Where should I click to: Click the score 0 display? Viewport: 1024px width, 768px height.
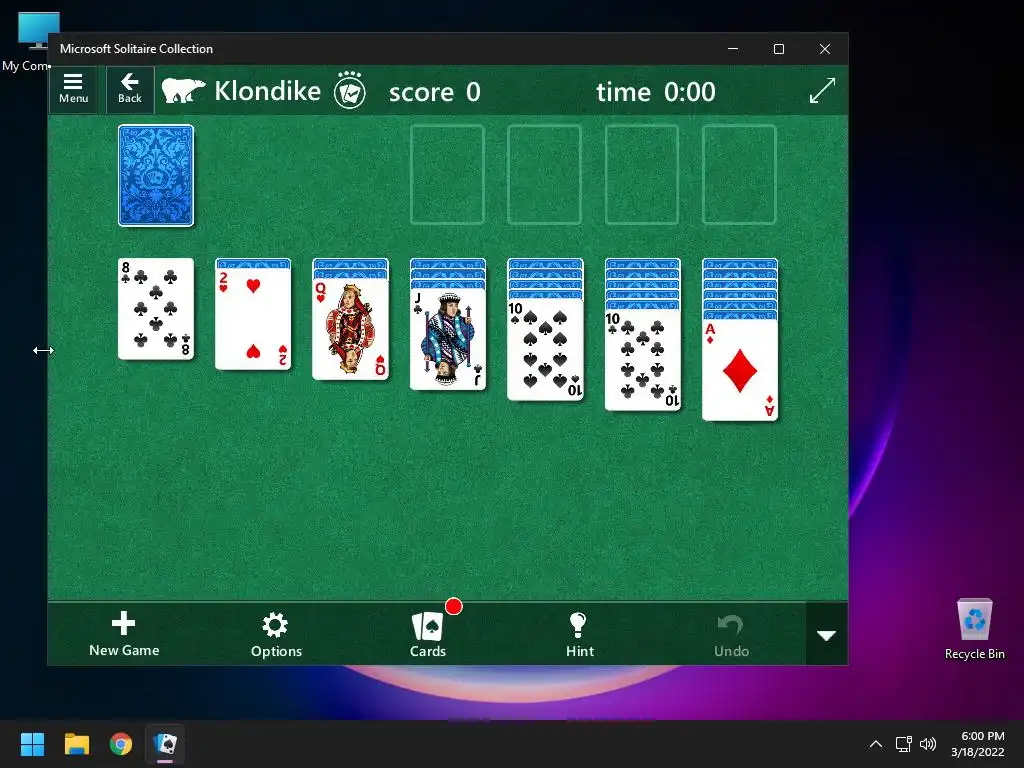tap(434, 92)
